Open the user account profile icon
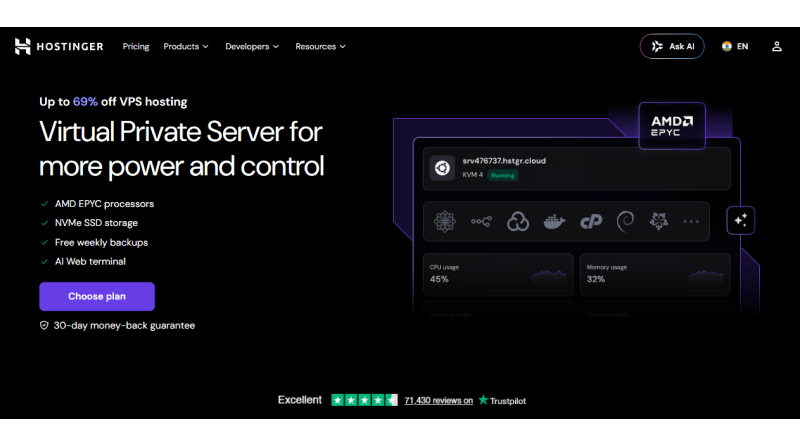The image size is (800, 445). (x=777, y=46)
